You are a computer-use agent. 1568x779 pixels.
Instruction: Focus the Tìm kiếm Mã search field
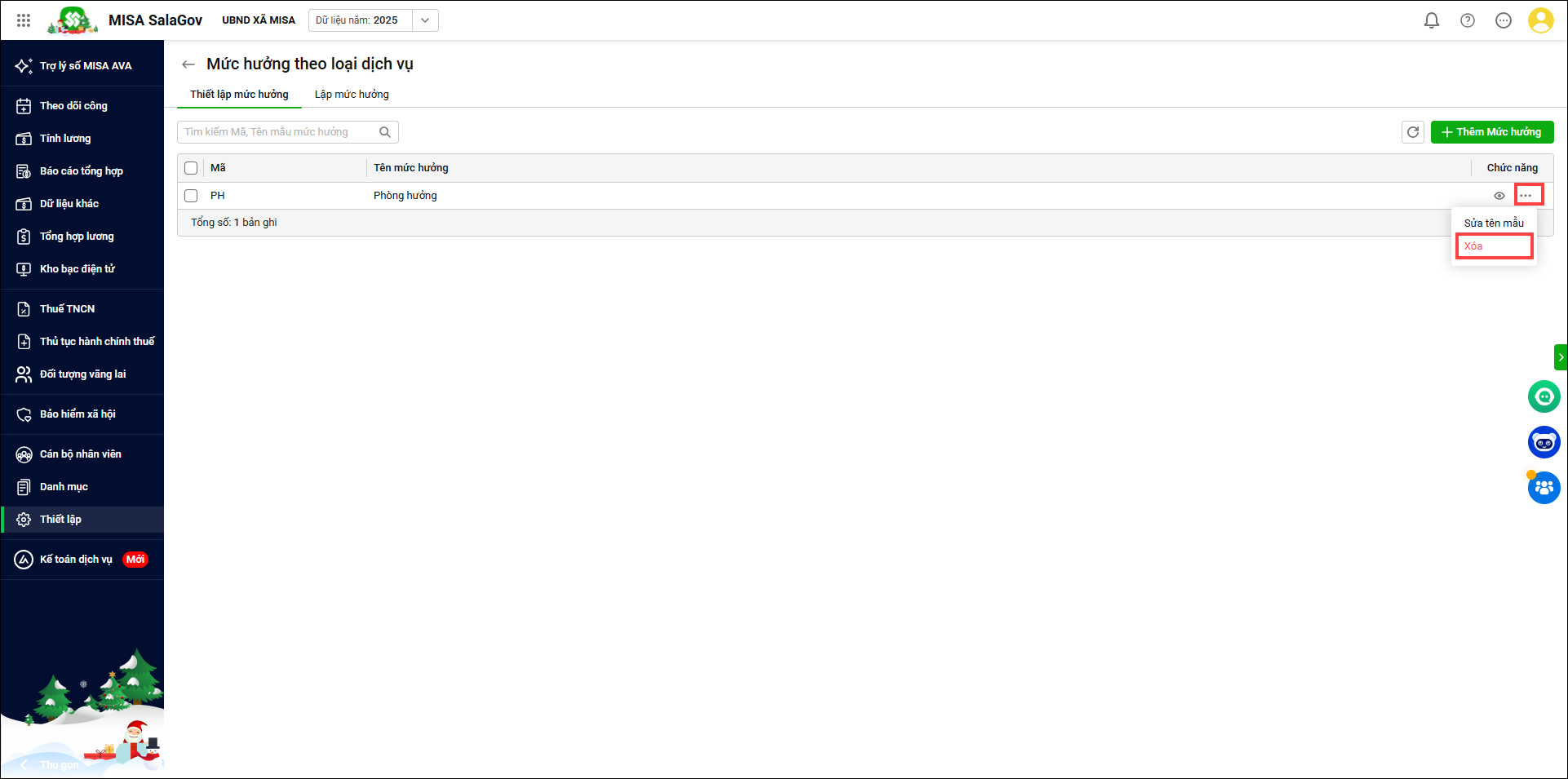pyautogui.click(x=277, y=132)
